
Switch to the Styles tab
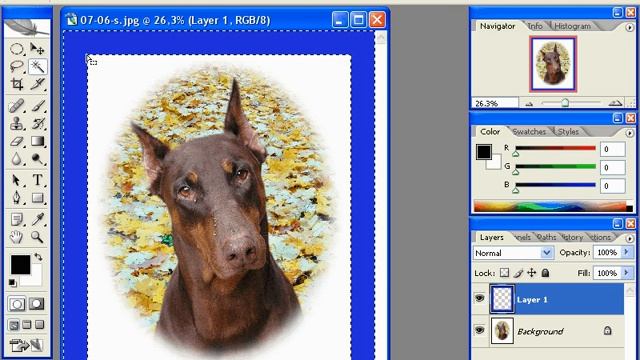click(x=568, y=131)
